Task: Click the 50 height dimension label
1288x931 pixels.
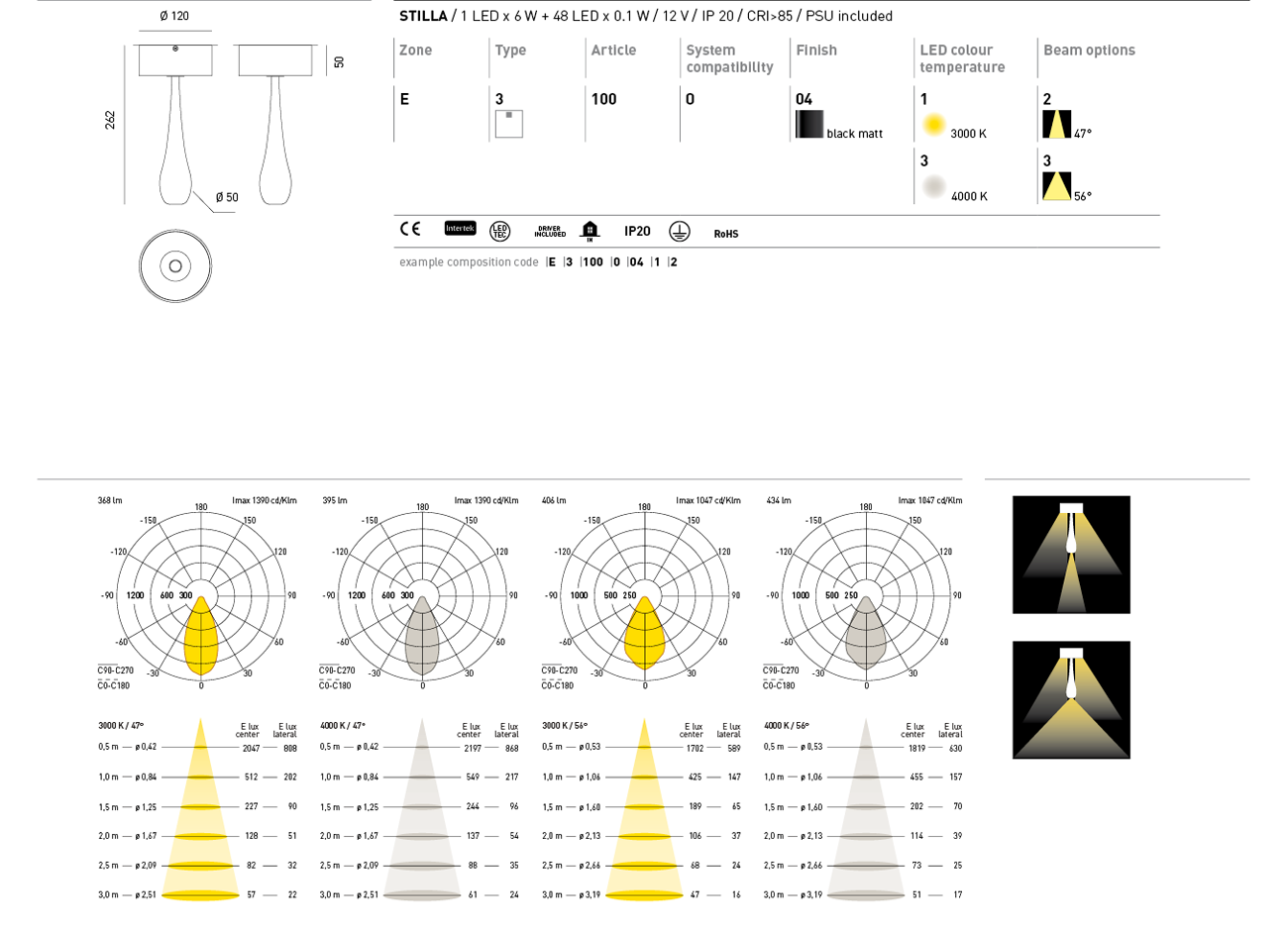Action: click(339, 61)
